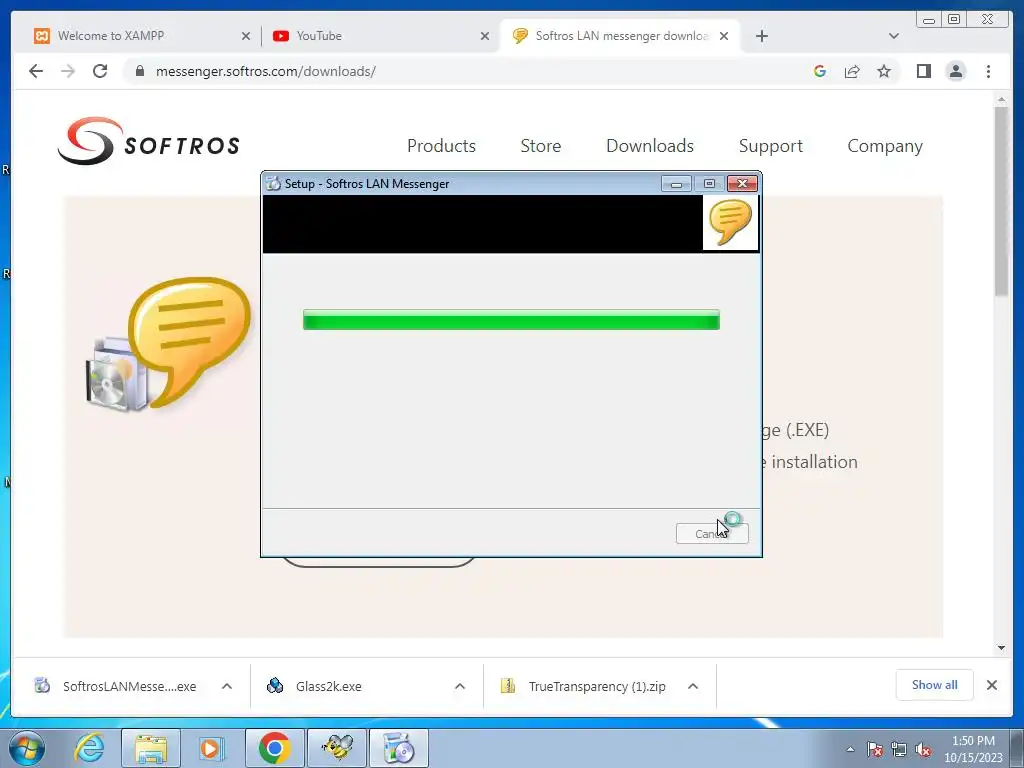Open the volume tray icon

923,750
